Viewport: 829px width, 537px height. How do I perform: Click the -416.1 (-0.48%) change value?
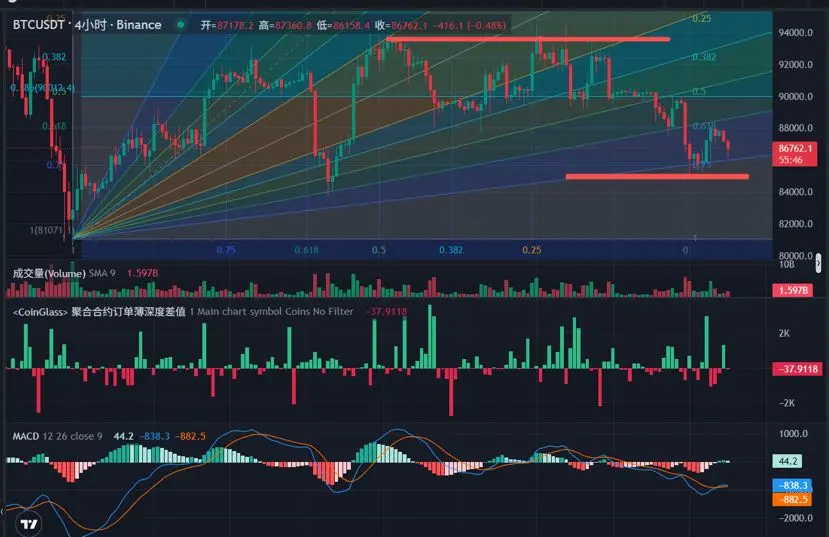[469, 25]
